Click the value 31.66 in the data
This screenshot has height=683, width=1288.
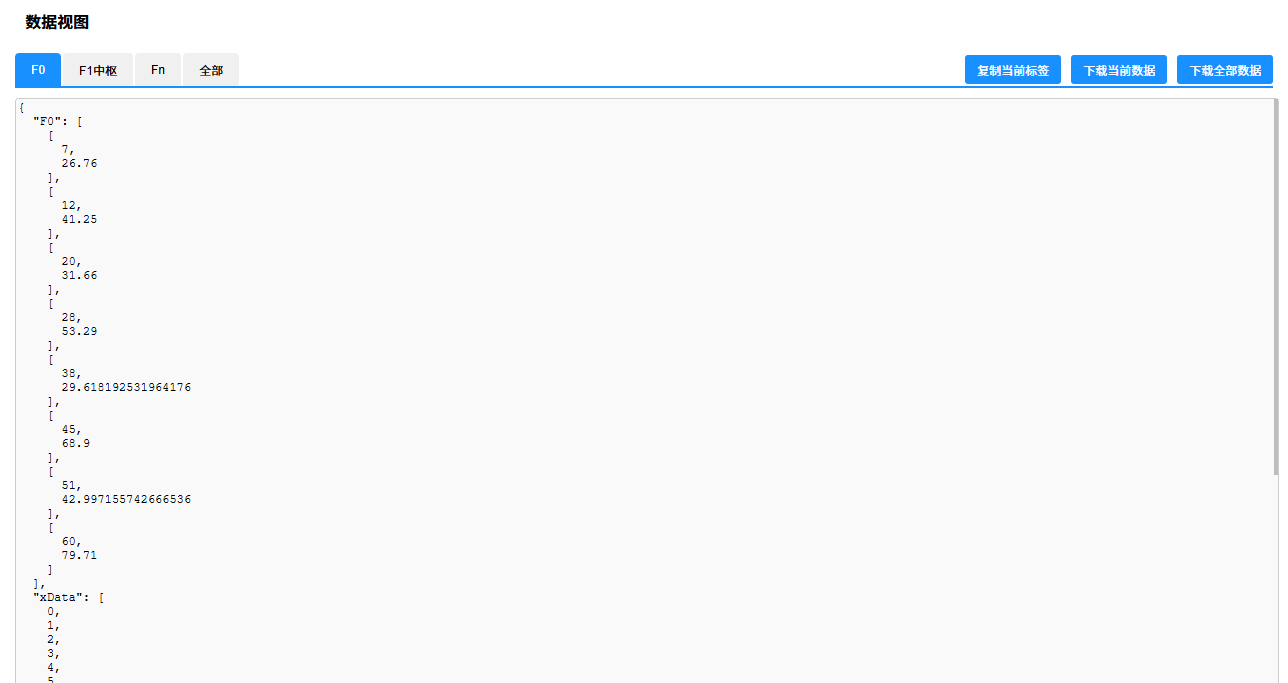click(x=79, y=275)
